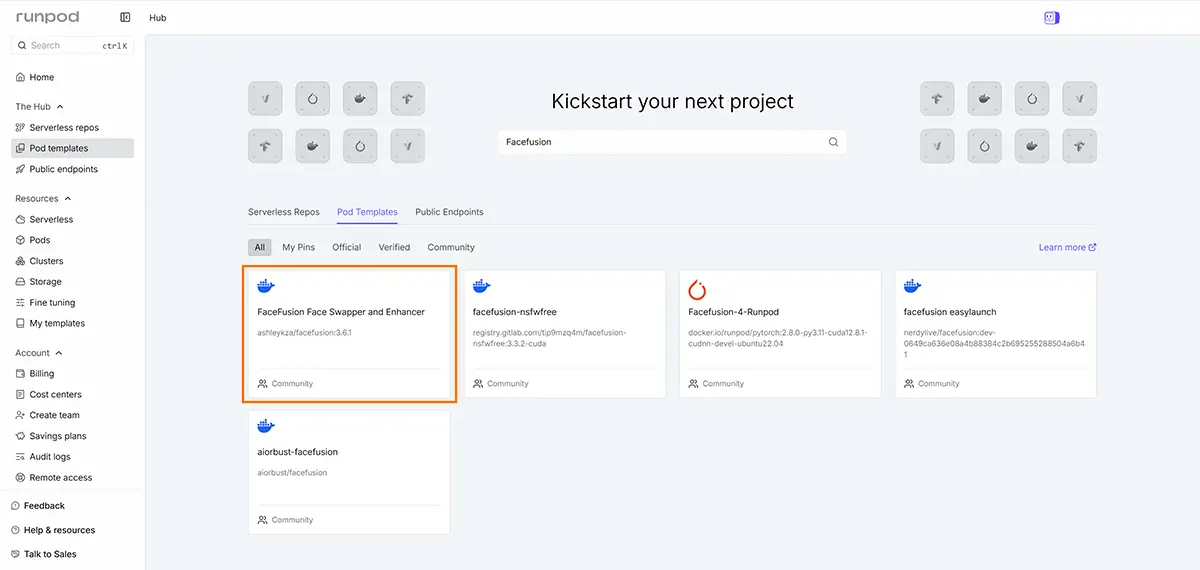Click sidebar Search box
The width and height of the screenshot is (1200, 570).
[73, 45]
